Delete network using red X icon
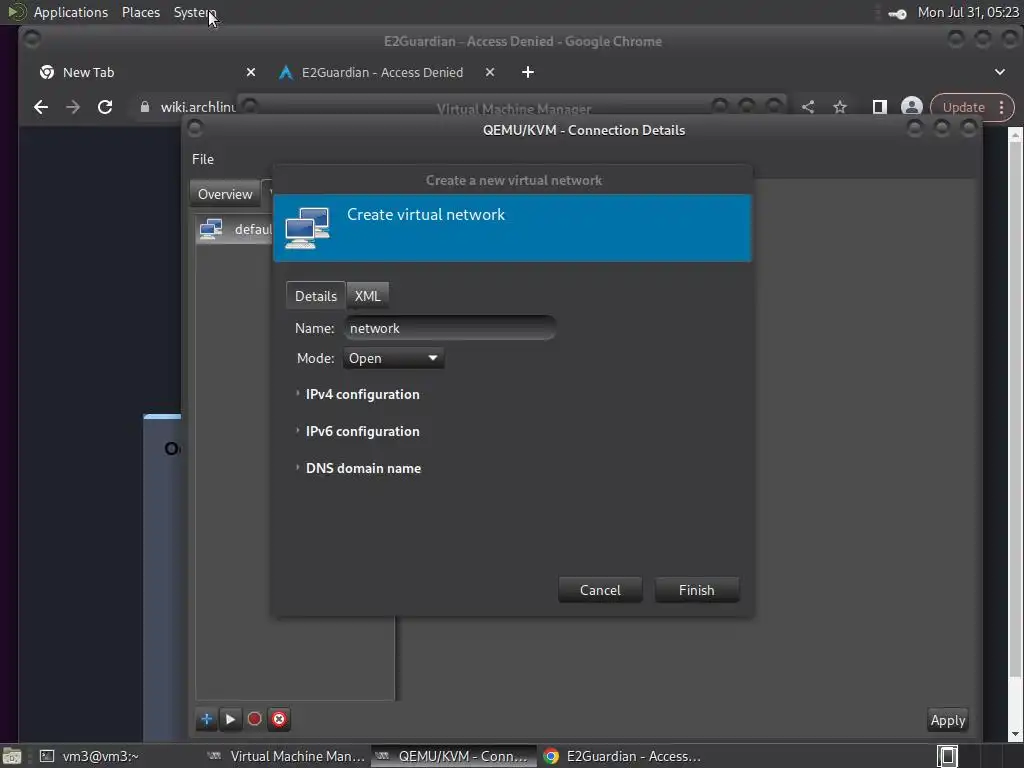The width and height of the screenshot is (1024, 768). pyautogui.click(x=279, y=719)
